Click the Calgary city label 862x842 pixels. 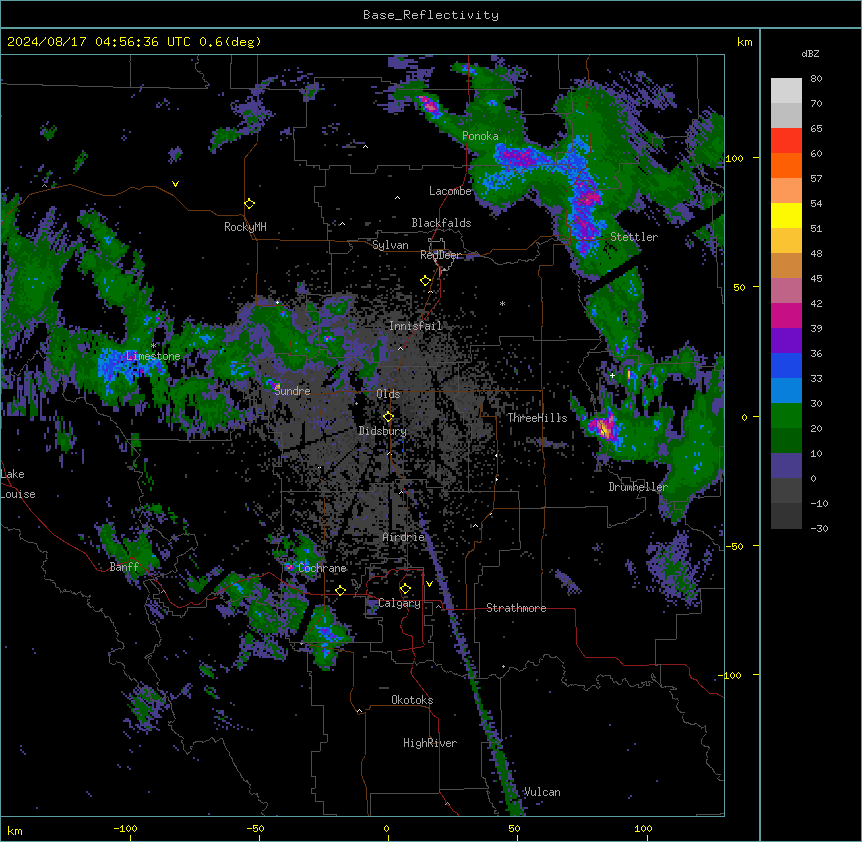[x=400, y=603]
